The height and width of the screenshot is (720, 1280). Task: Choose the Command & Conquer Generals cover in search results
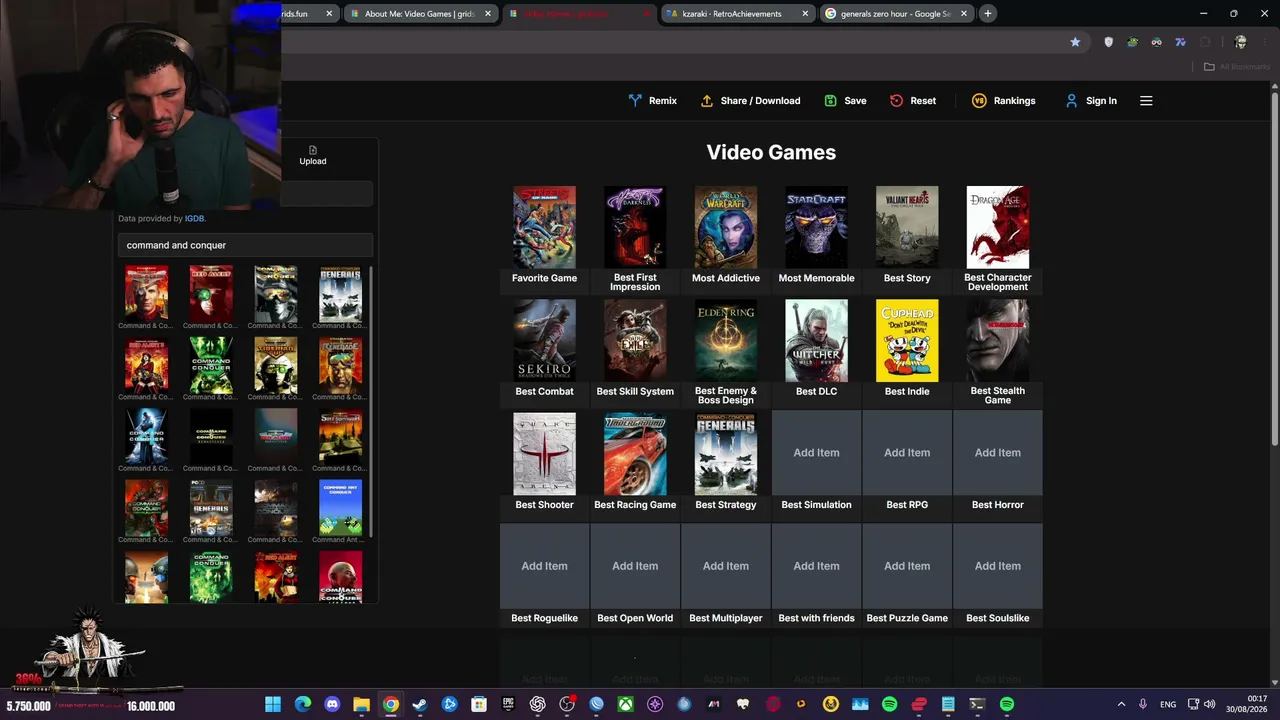pyautogui.click(x=340, y=293)
